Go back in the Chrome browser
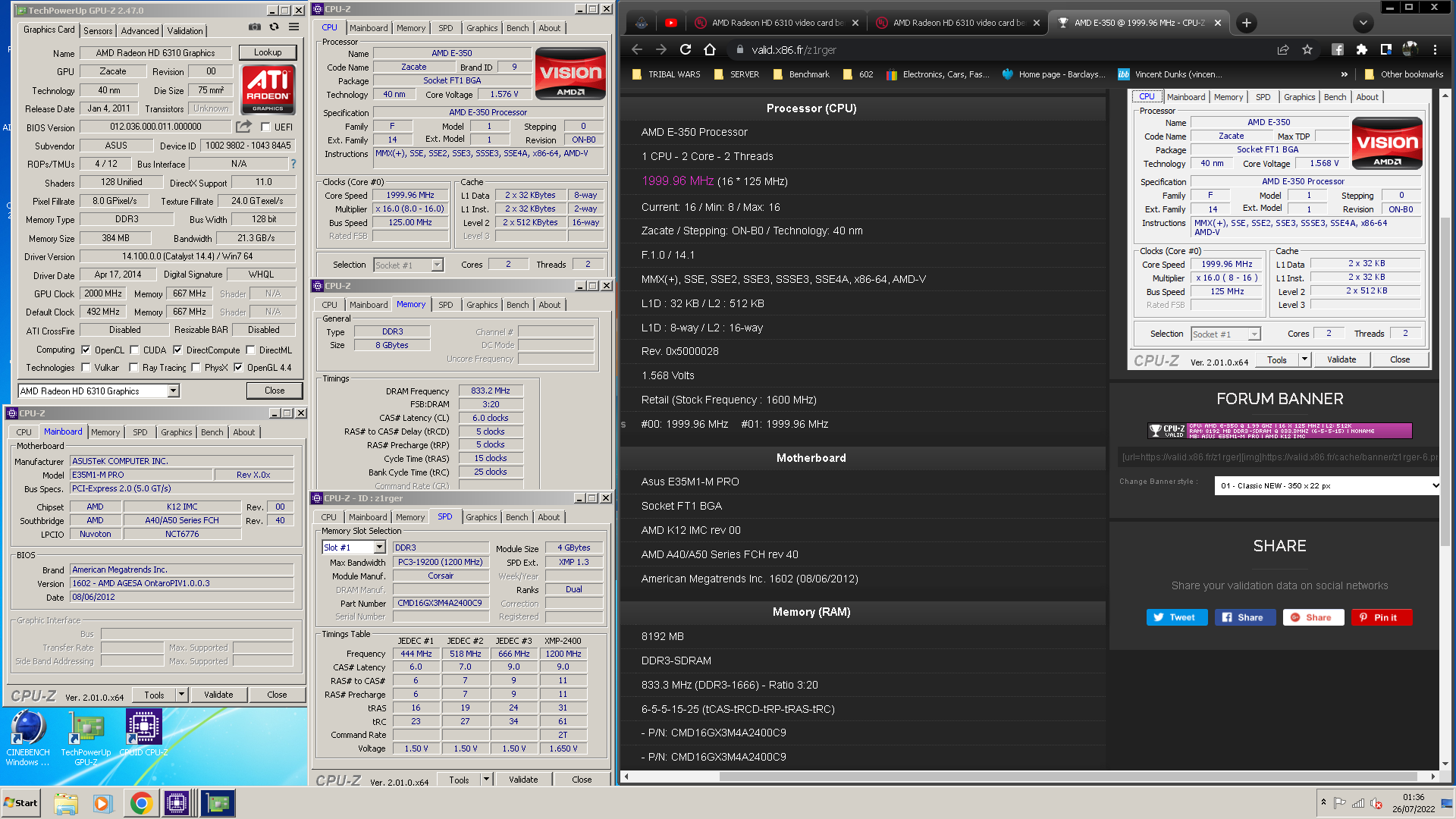The height and width of the screenshot is (819, 1456). click(637, 49)
